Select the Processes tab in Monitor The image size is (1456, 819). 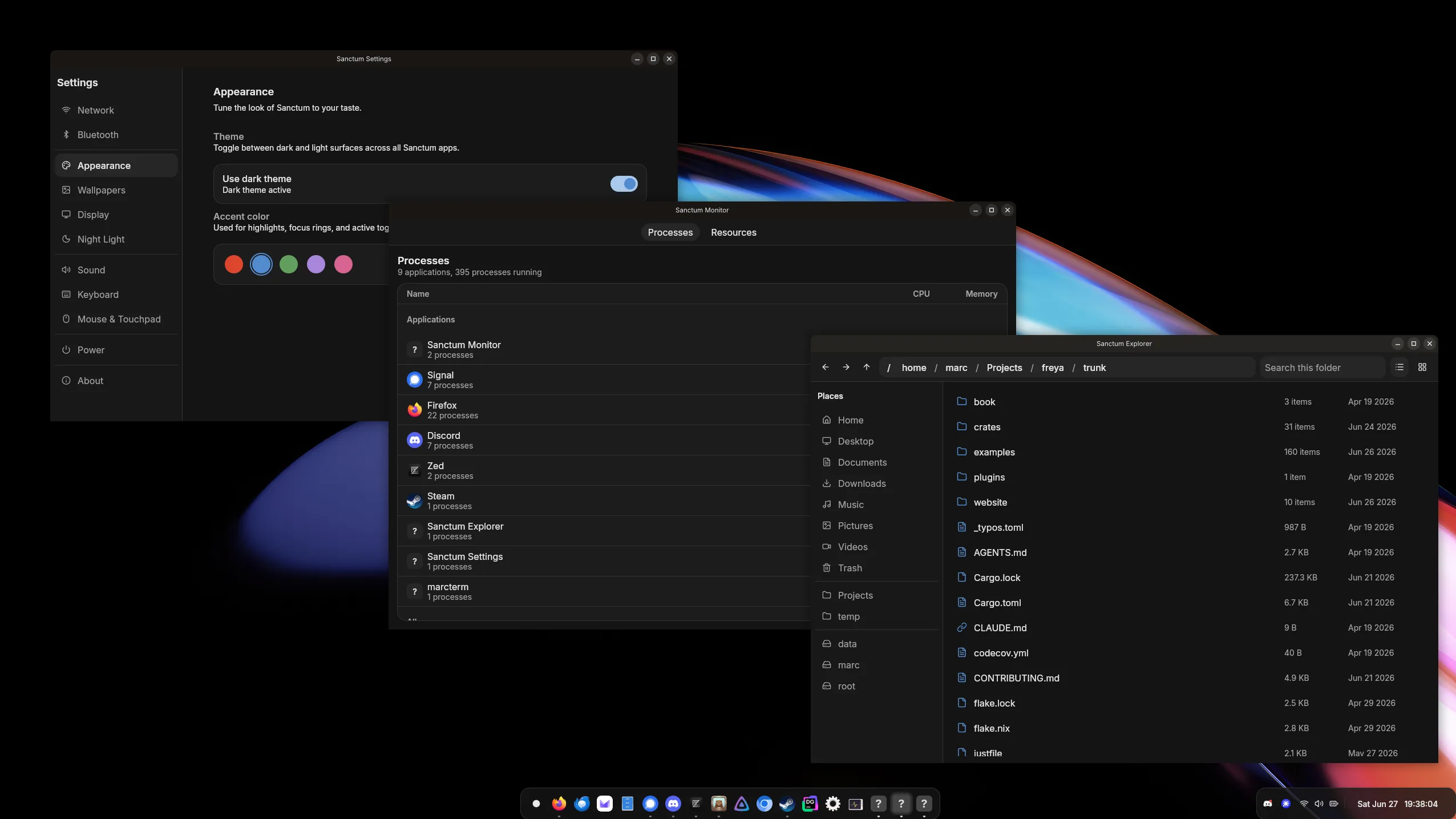coord(670,232)
